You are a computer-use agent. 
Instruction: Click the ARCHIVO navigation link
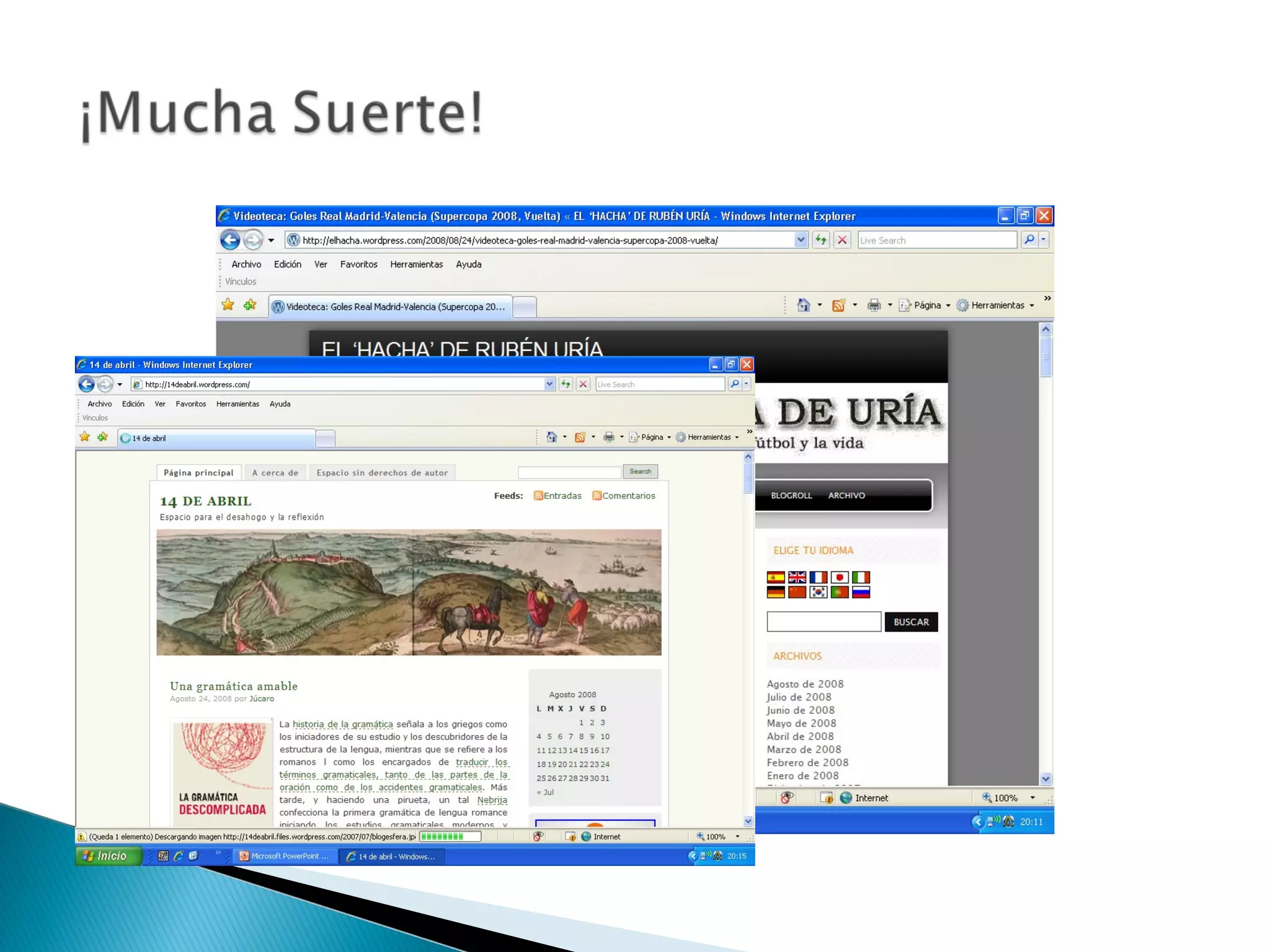[846, 495]
